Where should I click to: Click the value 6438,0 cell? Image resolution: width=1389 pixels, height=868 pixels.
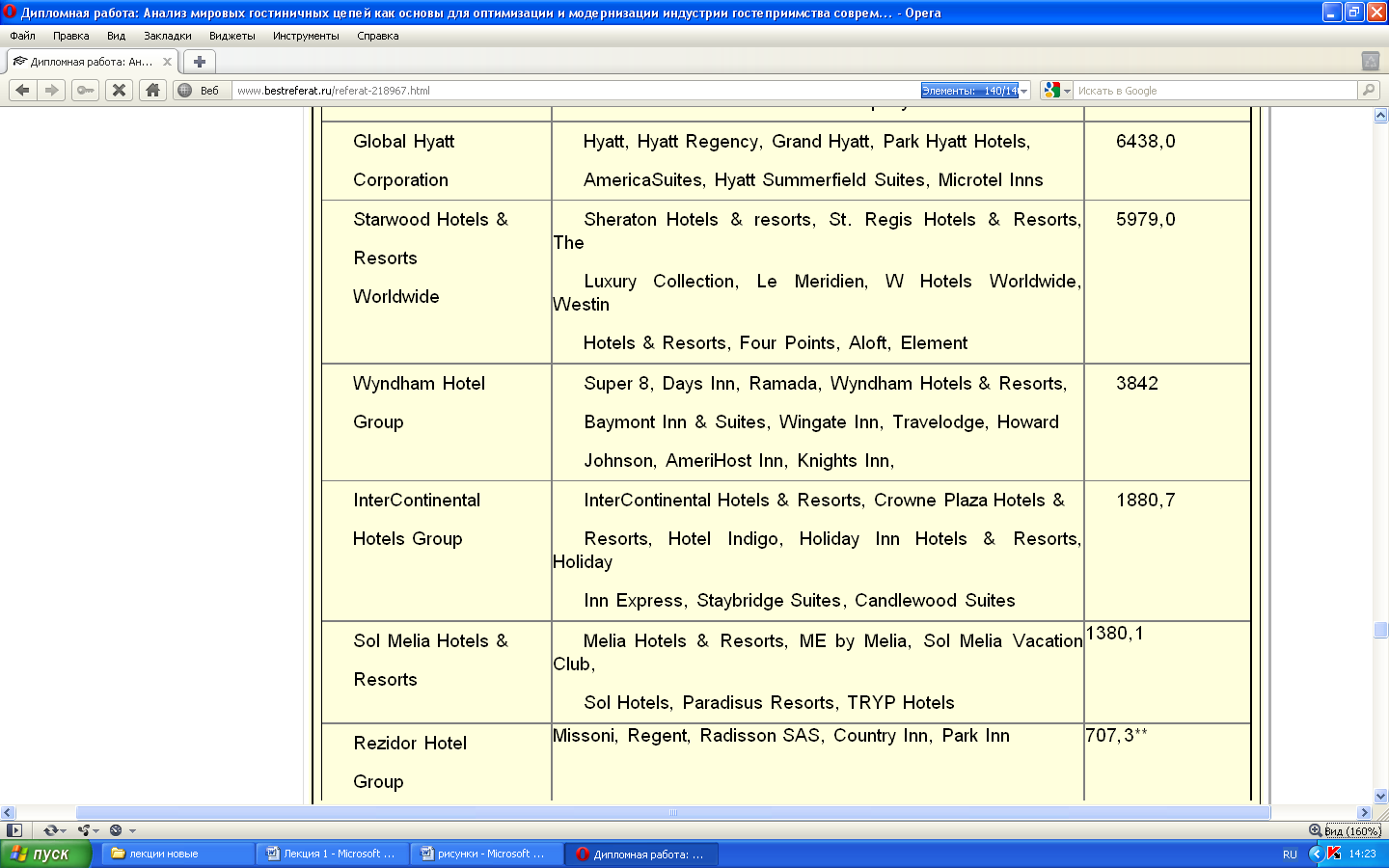1167,161
